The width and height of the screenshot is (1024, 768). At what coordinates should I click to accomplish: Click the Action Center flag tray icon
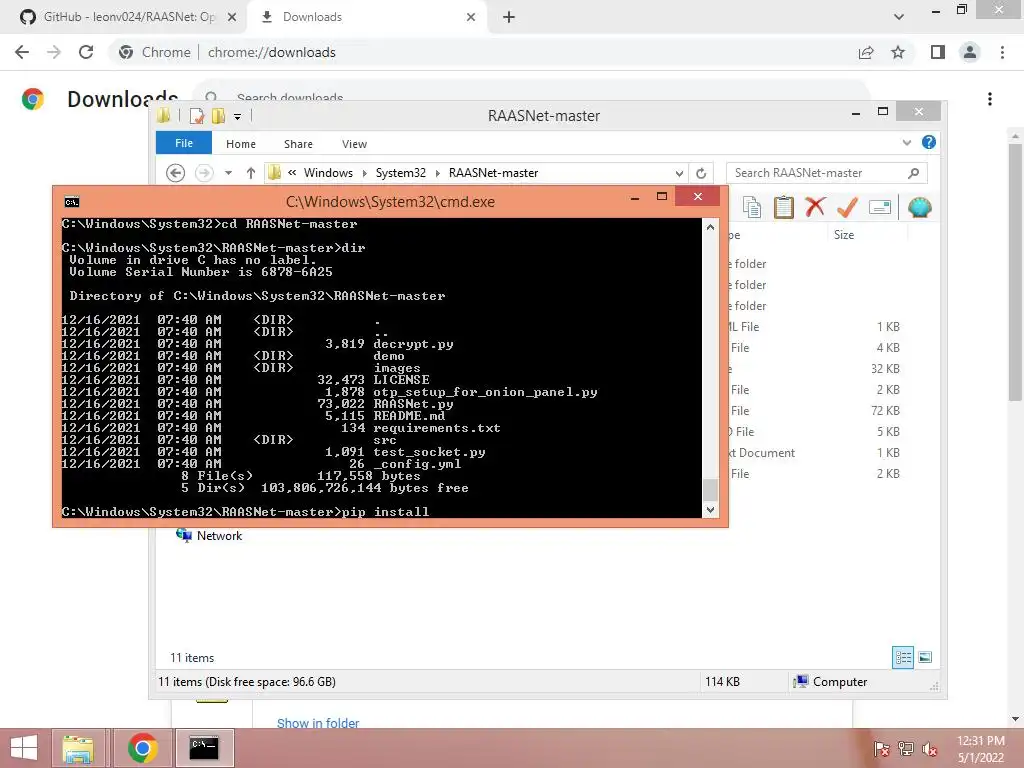[x=881, y=749]
